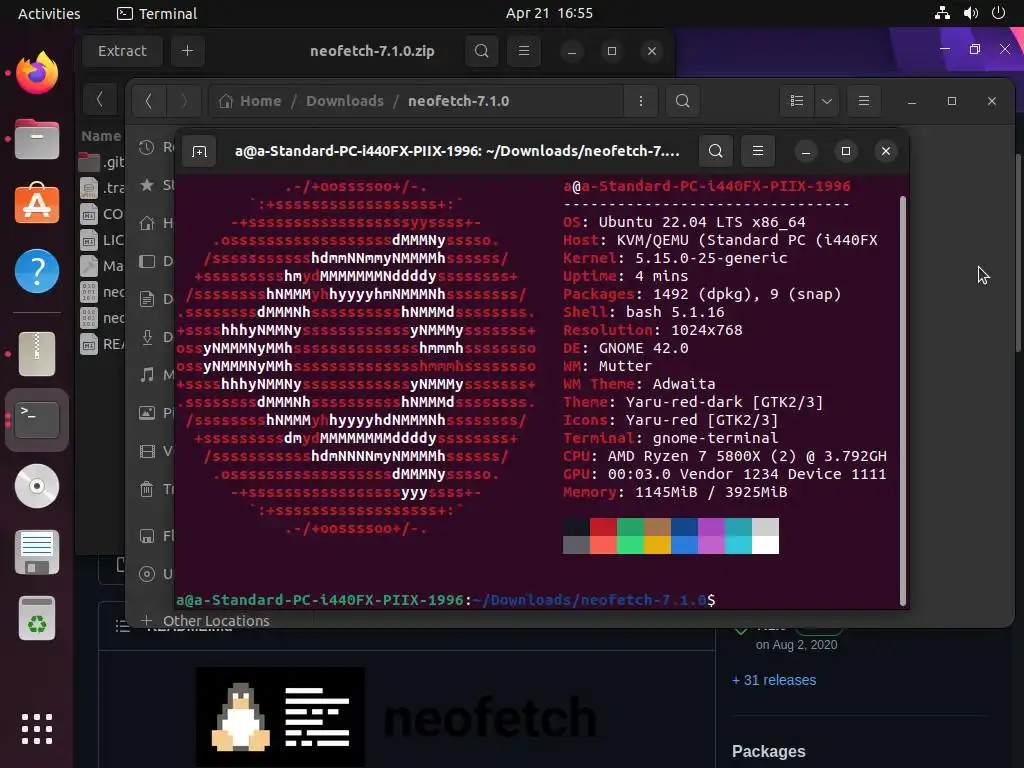
Task: Open Videos sidebar entry film icon
Action: click(x=147, y=451)
